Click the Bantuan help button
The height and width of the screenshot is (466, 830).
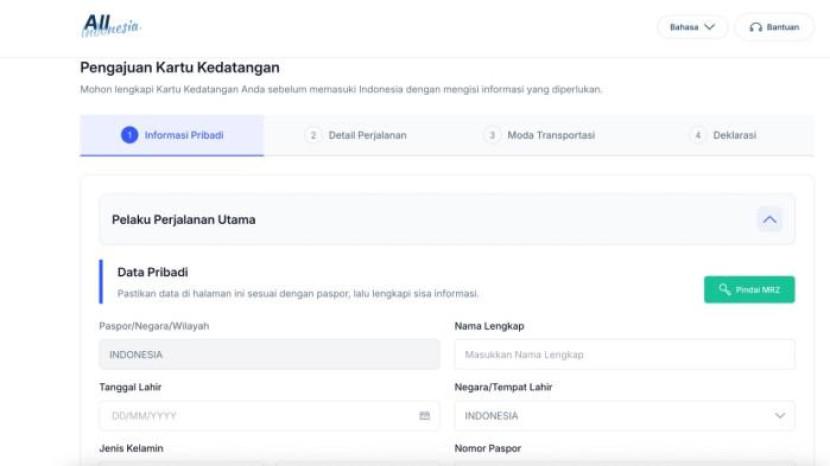(x=774, y=27)
